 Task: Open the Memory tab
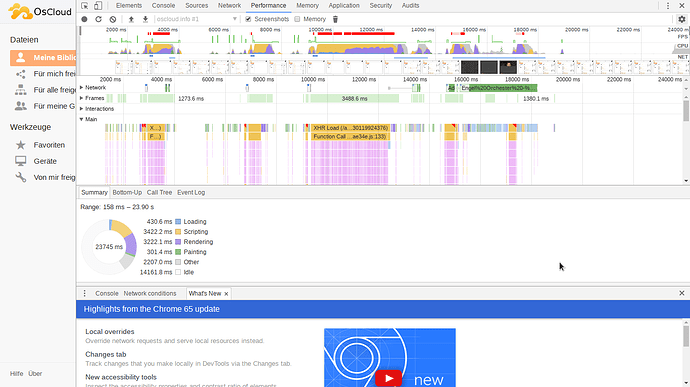[307, 6]
